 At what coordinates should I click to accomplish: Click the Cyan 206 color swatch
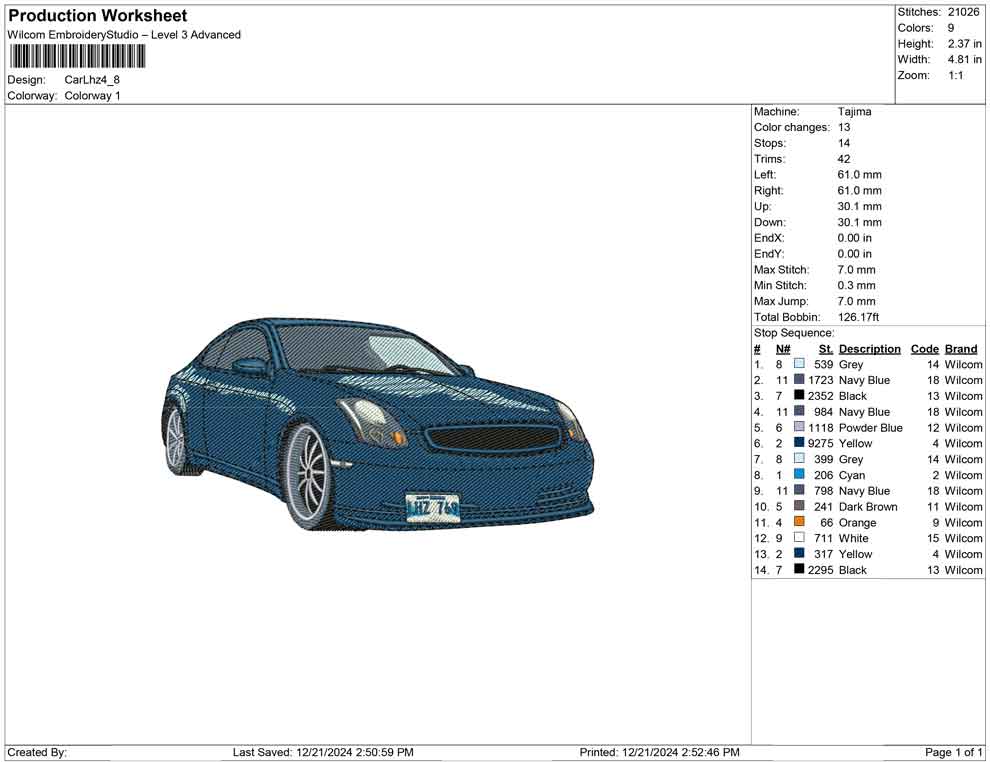coord(799,475)
